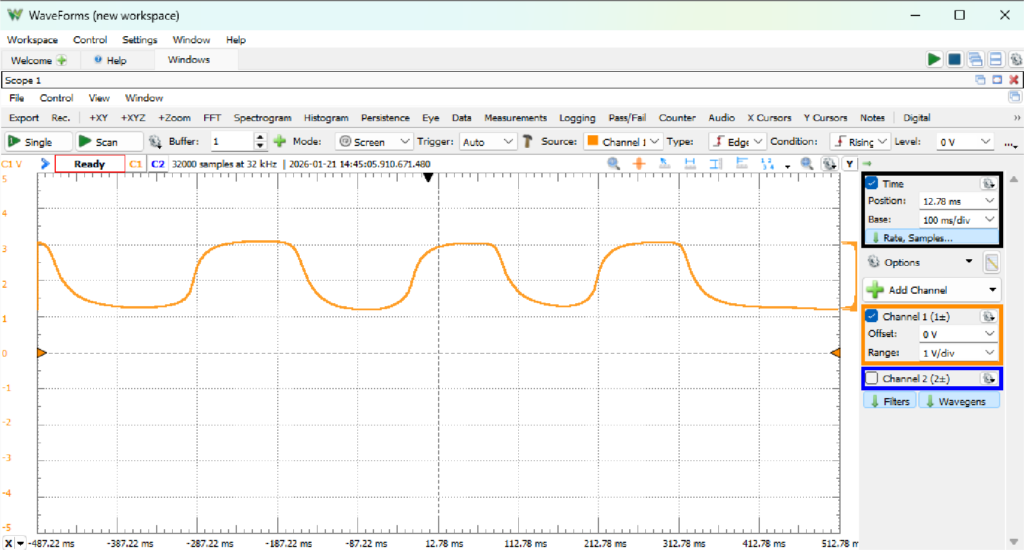This screenshot has height=550, width=1024.
Task: Click the zoom magnifier icon above plot
Action: click(612, 164)
